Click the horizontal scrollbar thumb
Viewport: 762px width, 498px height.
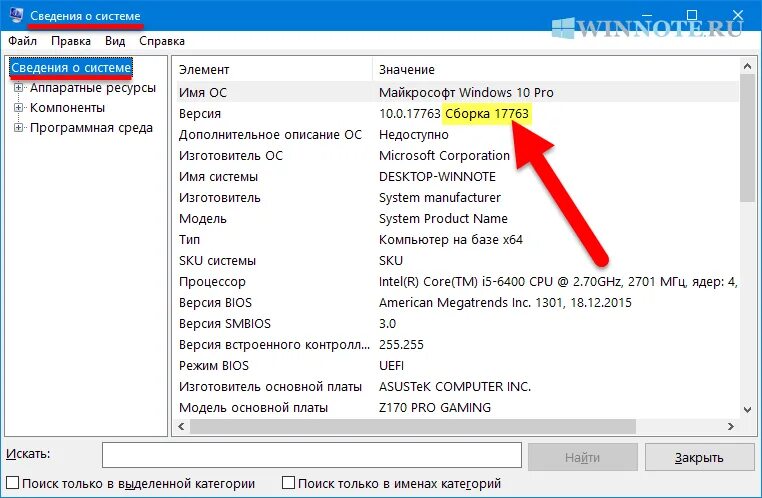point(413,427)
